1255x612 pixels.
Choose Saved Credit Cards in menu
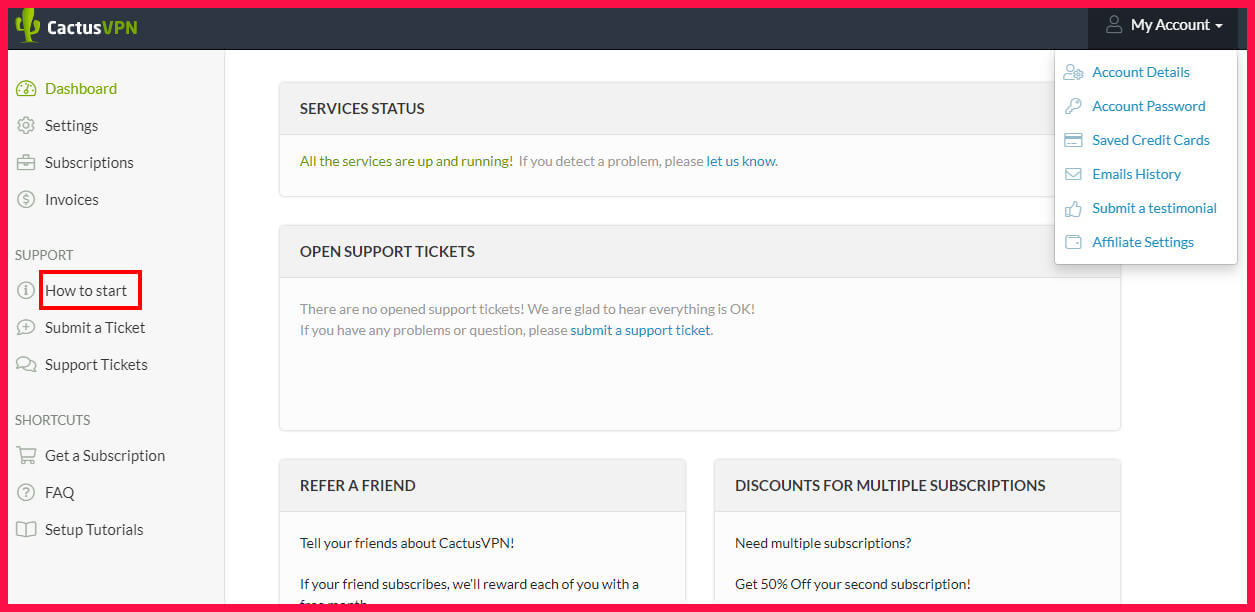tap(1151, 140)
